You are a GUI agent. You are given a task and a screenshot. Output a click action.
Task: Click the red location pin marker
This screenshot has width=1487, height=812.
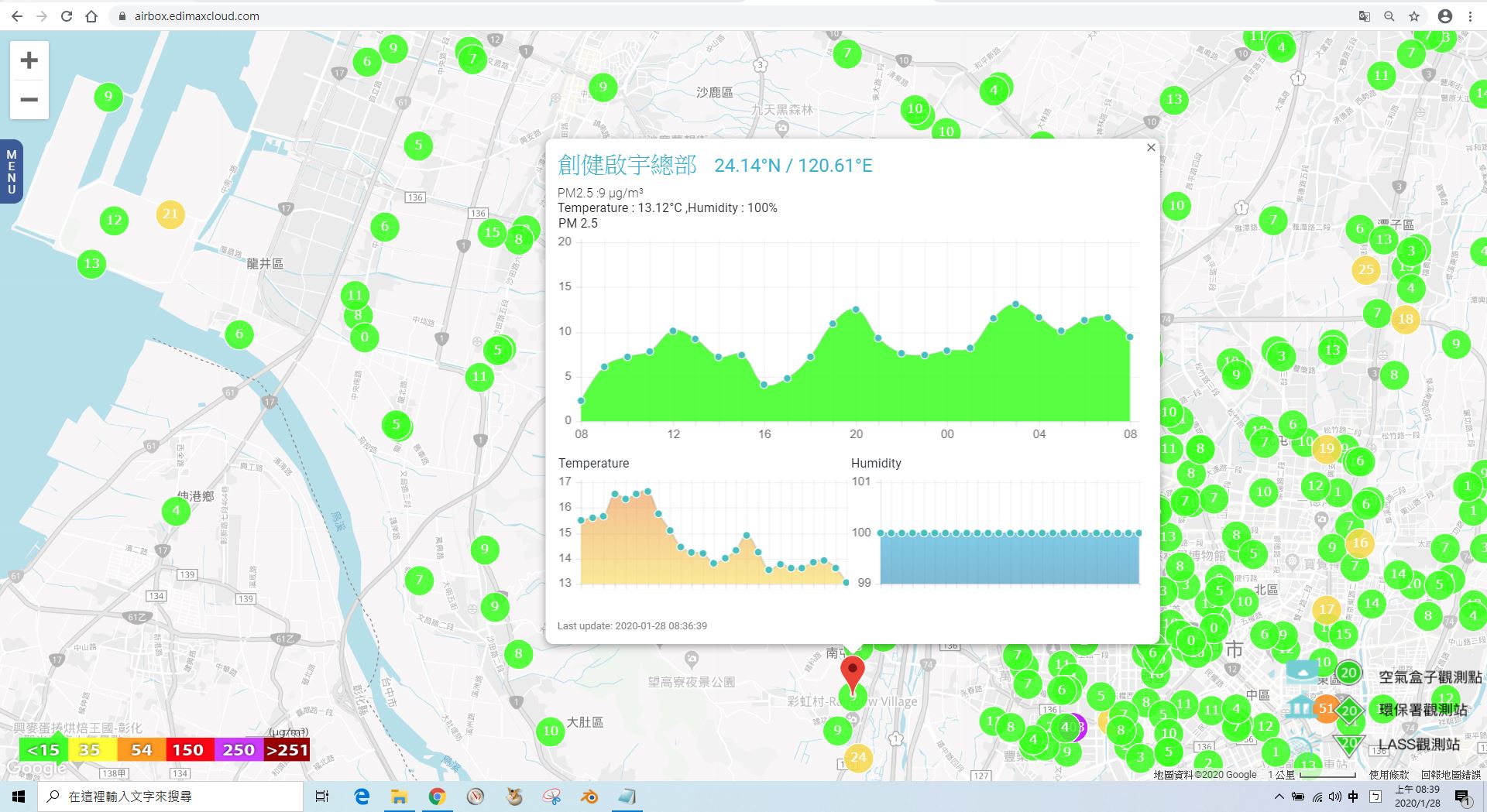(x=852, y=674)
